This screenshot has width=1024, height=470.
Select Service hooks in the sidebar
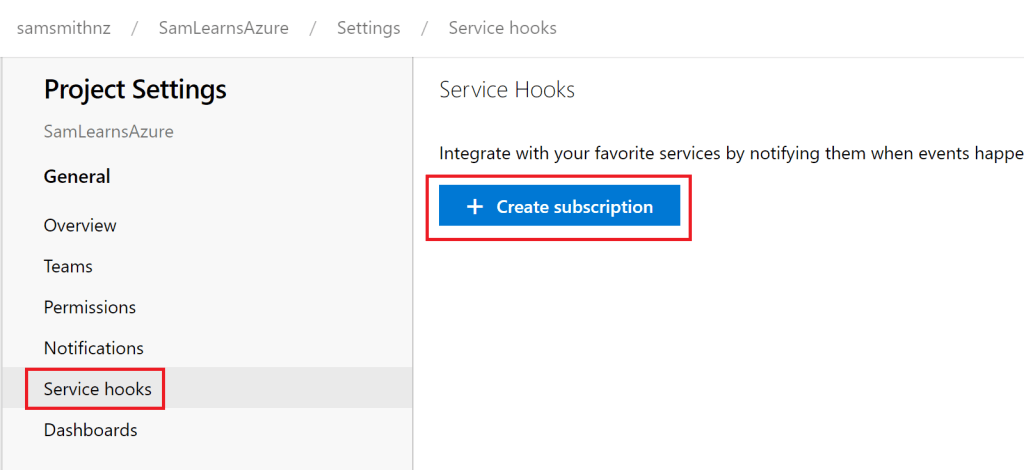(x=98, y=389)
